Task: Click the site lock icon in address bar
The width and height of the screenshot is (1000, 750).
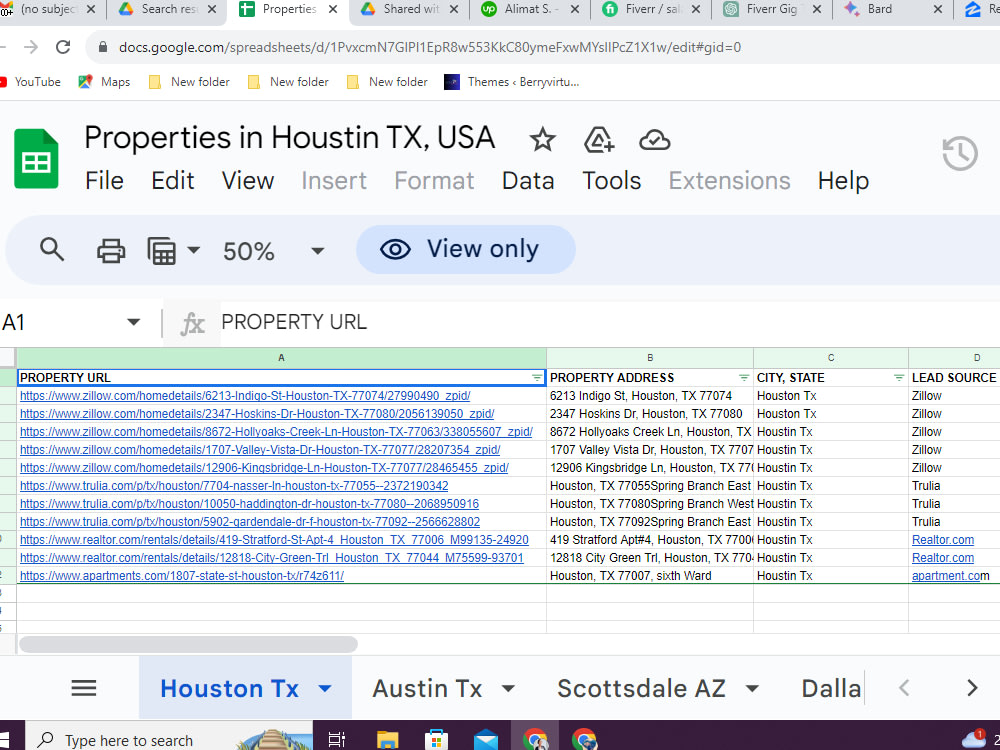Action: coord(103,47)
